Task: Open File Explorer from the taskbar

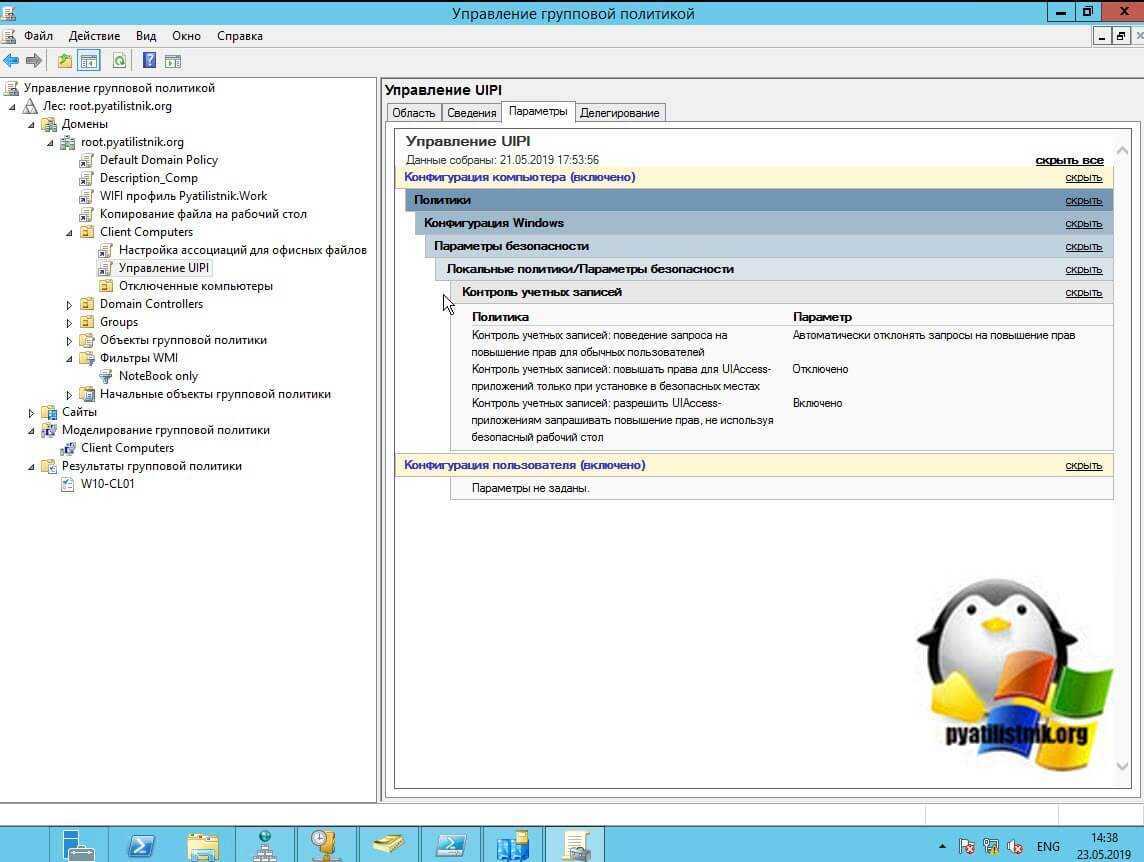Action: tap(202, 845)
